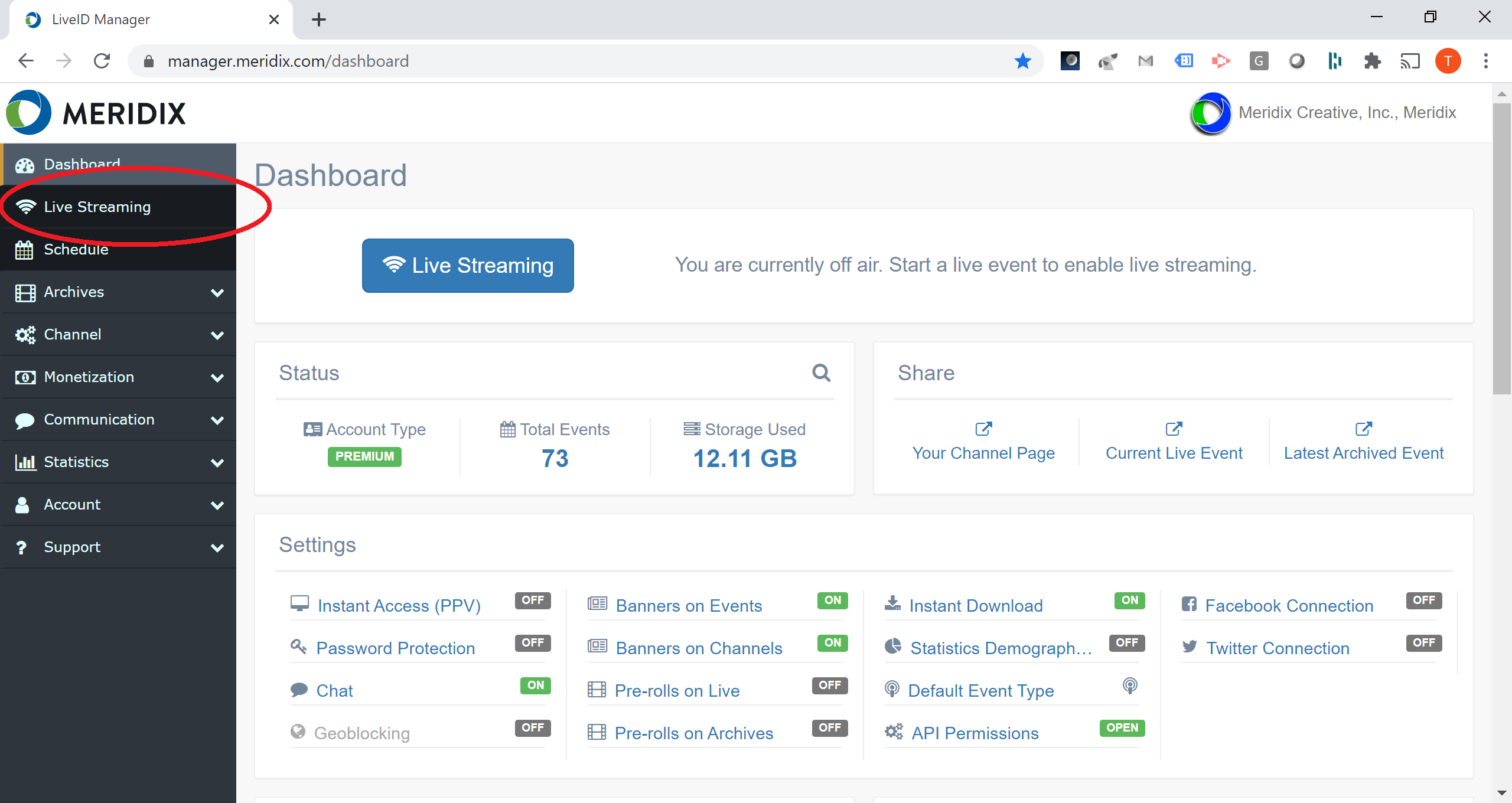Expand the Statistics sidebar menu chevron

click(x=217, y=462)
